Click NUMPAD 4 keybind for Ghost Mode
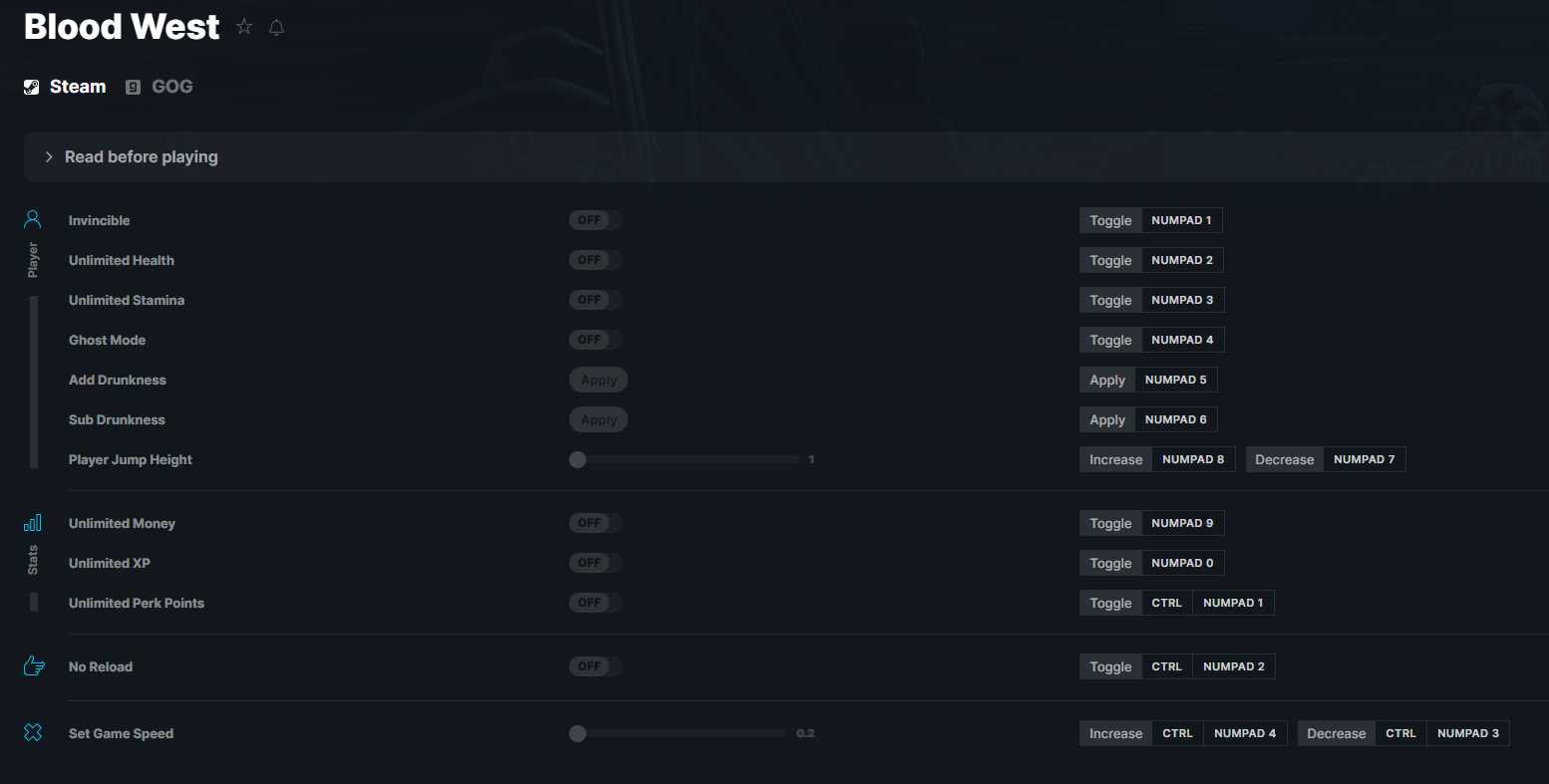The width and height of the screenshot is (1549, 784). coord(1182,340)
